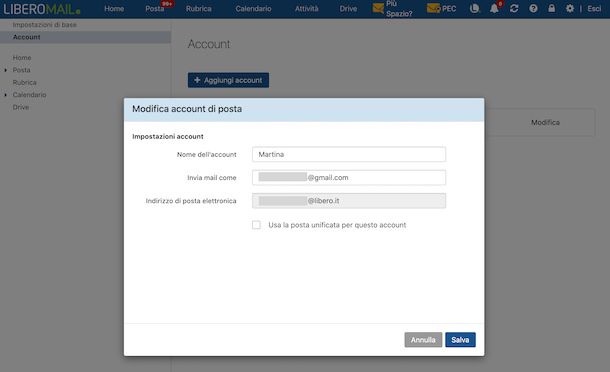The width and height of the screenshot is (610, 372).
Task: Expand the Calendario tree item arrow
Action: pyautogui.click(x=5, y=95)
